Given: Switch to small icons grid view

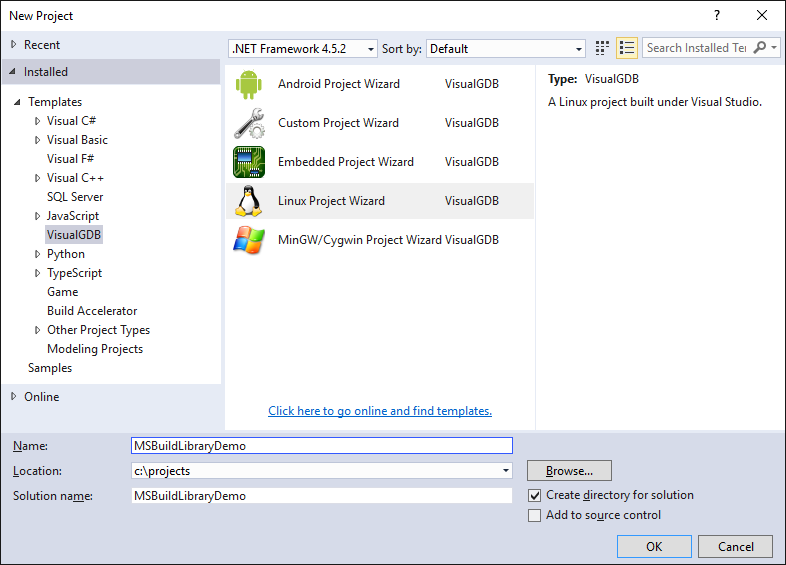Looking at the screenshot, I should point(602,48).
